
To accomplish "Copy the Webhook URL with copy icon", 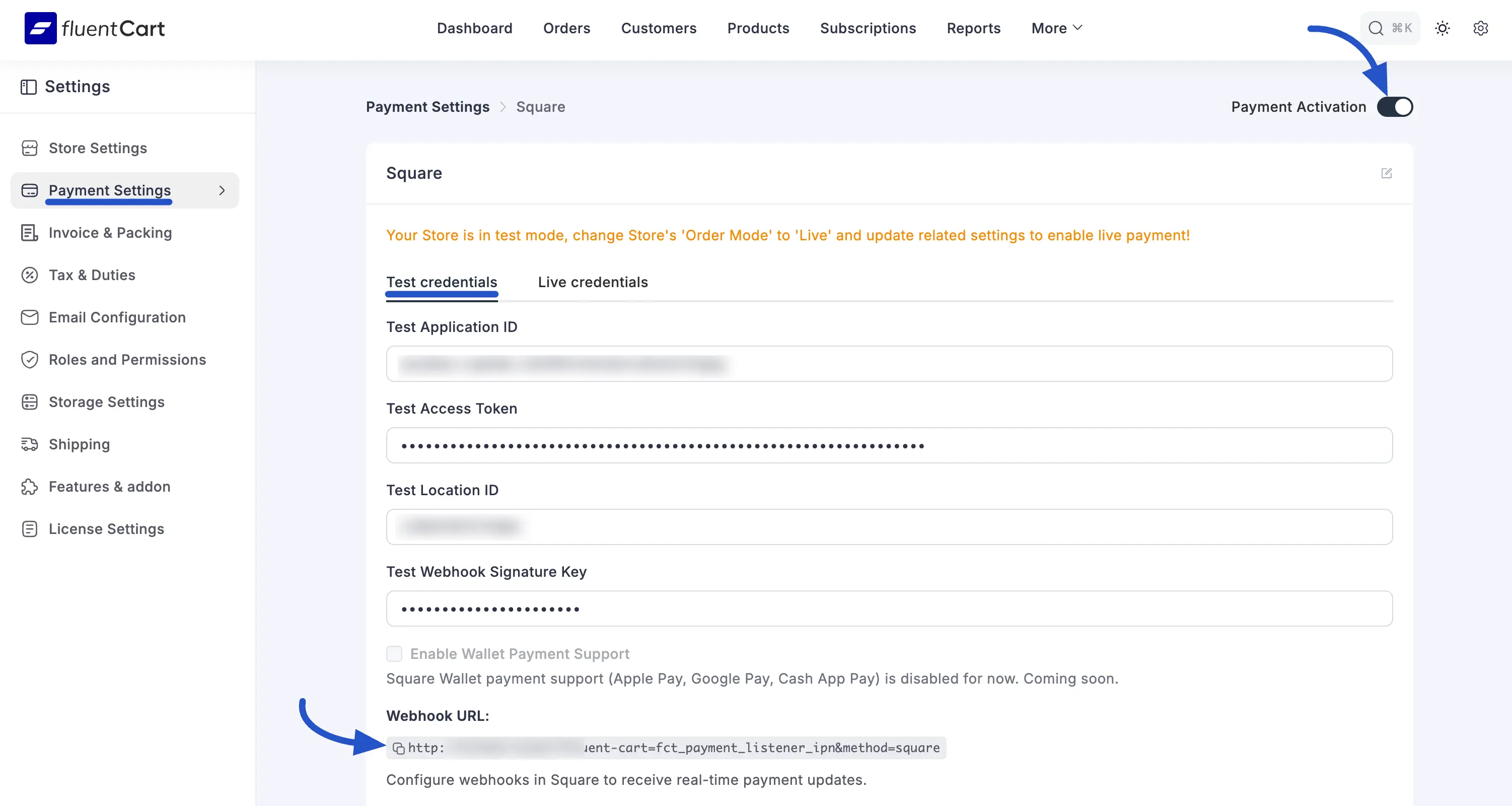I will (x=399, y=748).
